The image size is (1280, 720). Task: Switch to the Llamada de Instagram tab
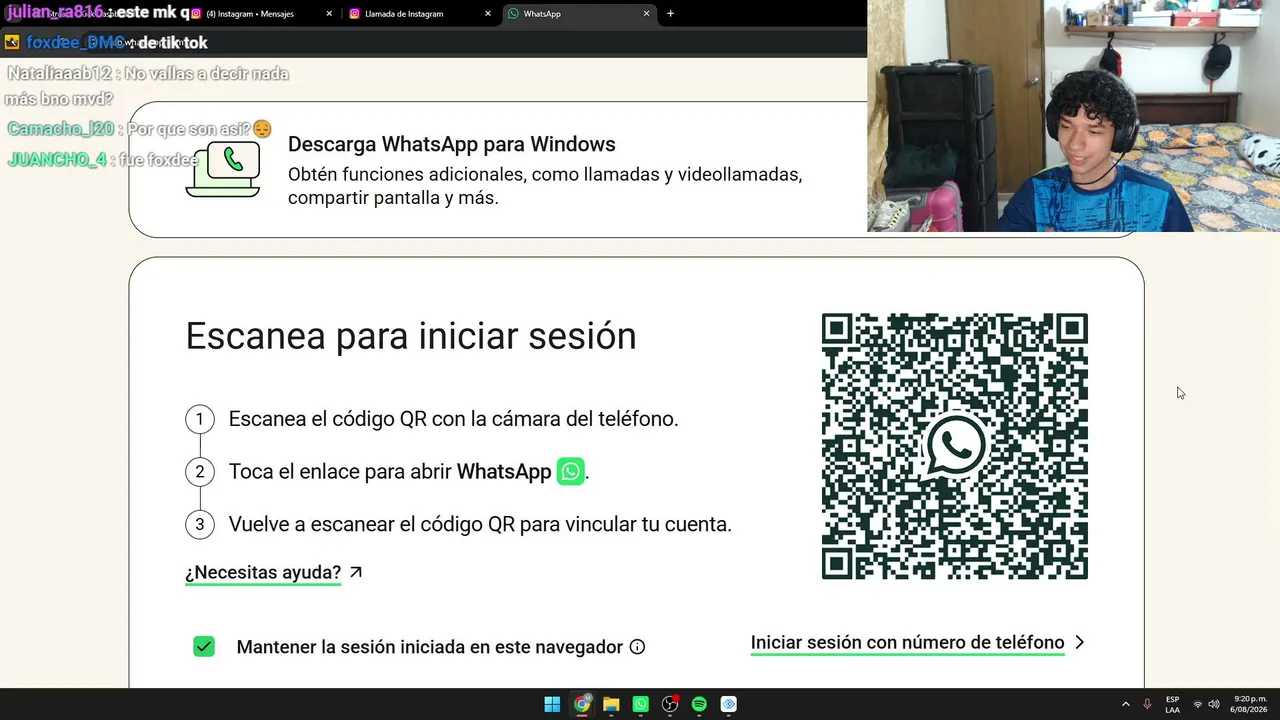coord(419,14)
